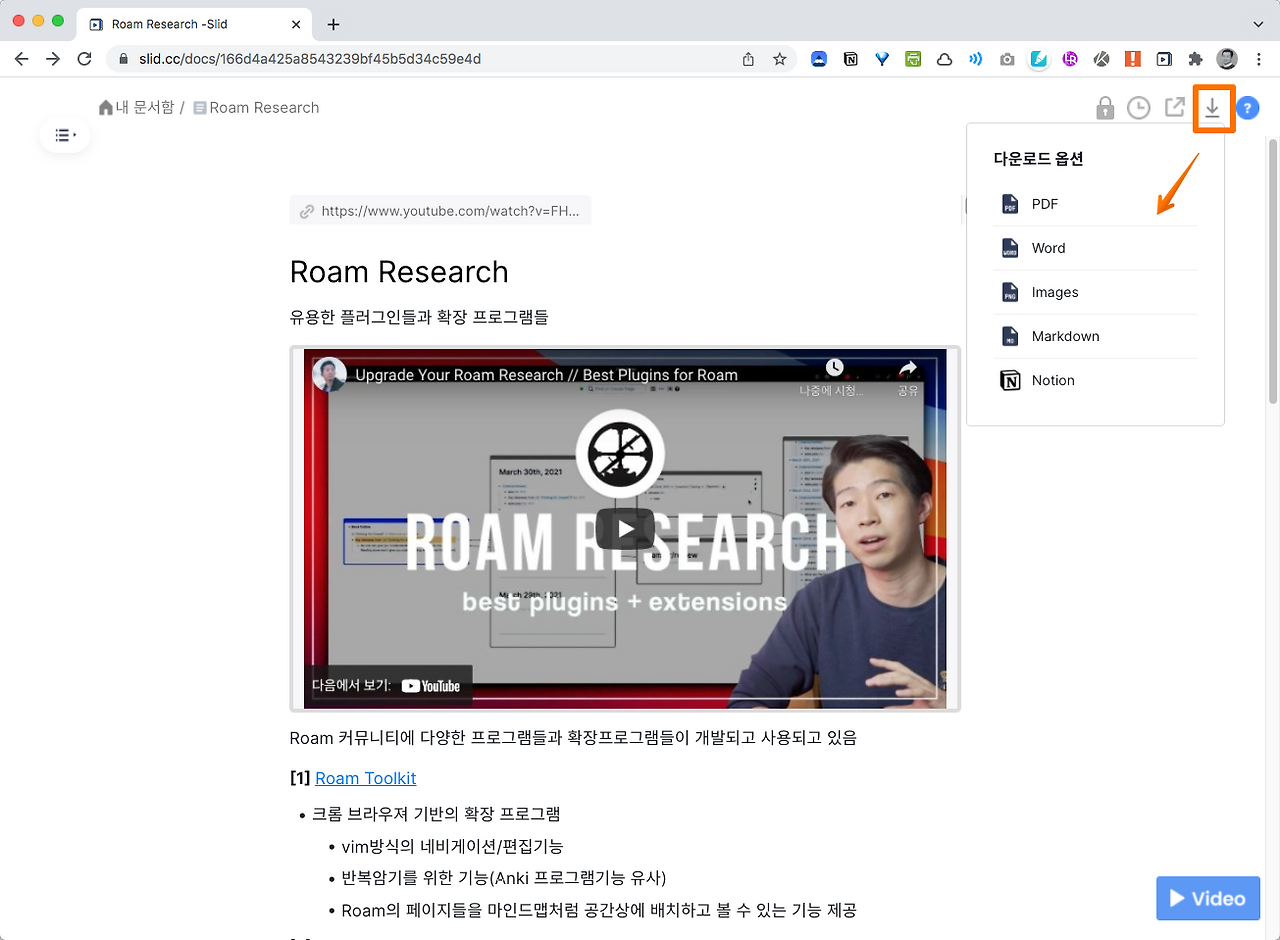Open the table of contents list button
The height and width of the screenshot is (940, 1280).
(x=65, y=135)
